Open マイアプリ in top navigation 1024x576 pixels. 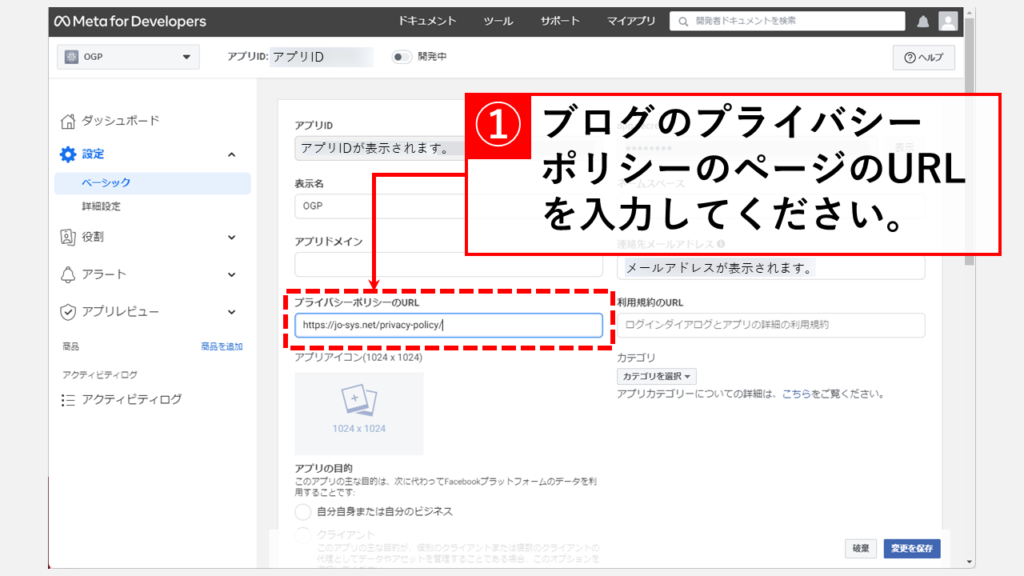coord(631,21)
